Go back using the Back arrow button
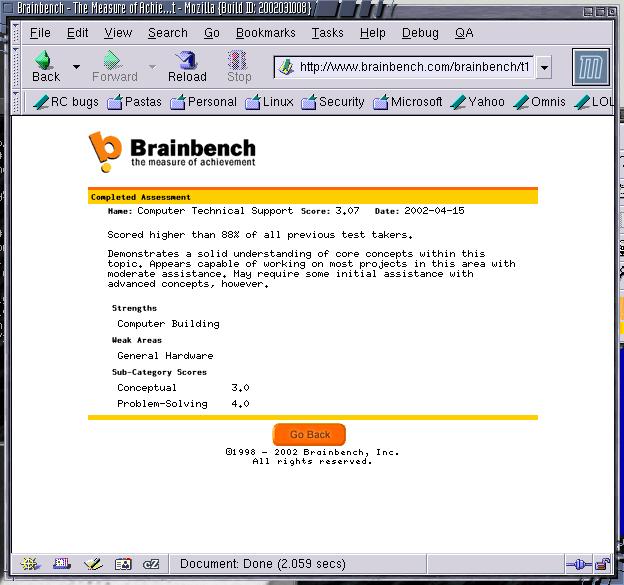624x585 pixels. (46, 66)
